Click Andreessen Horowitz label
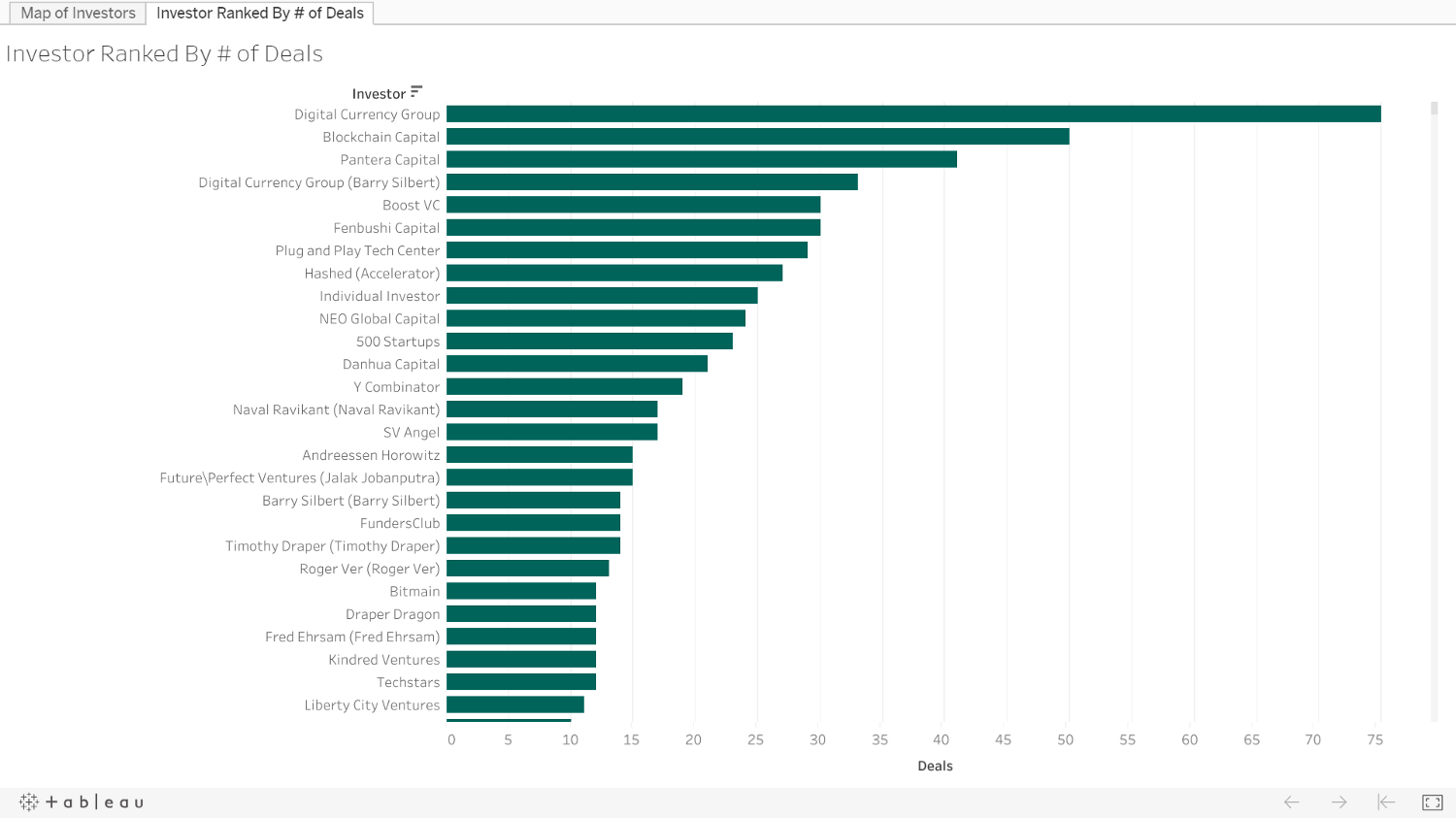Viewport: 1456px width, 818px height. coord(371,455)
